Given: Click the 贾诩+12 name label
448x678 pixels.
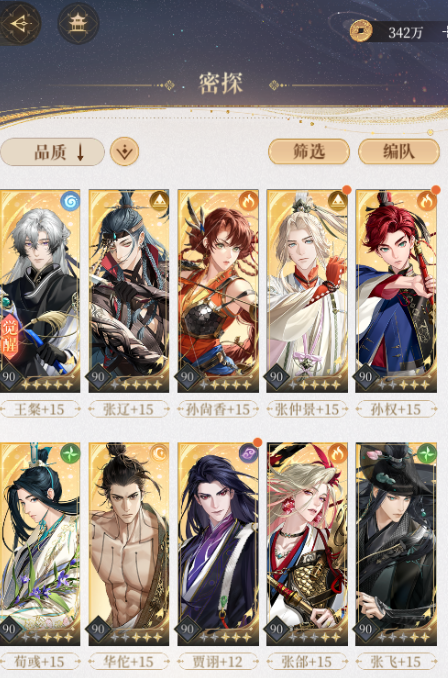Looking at the screenshot, I should click(x=218, y=662).
